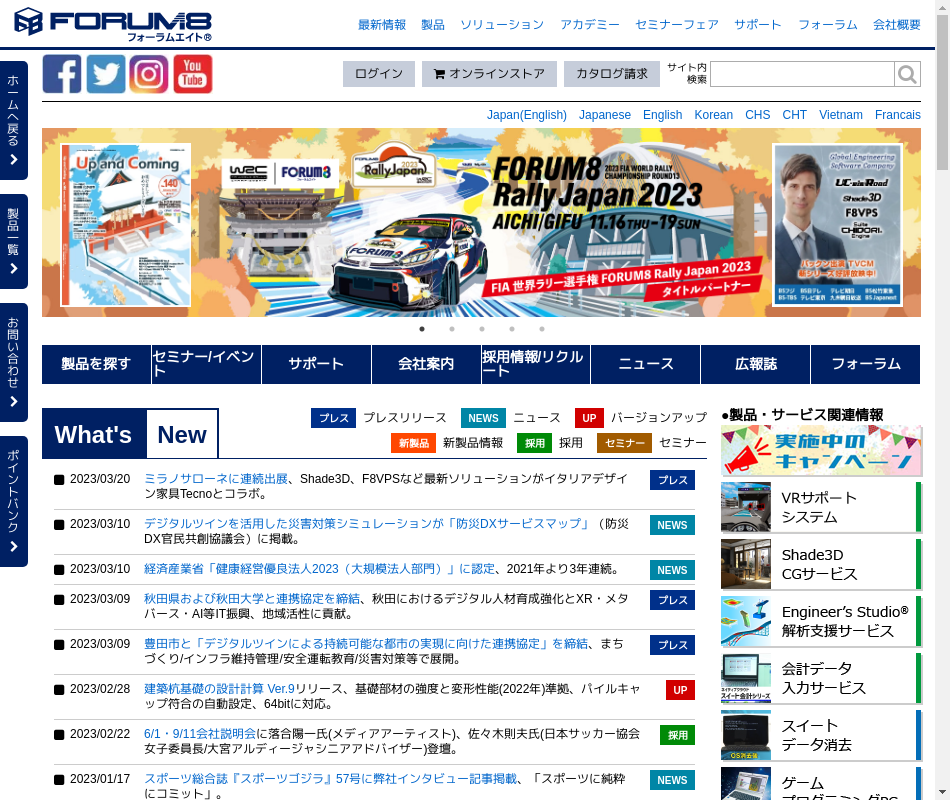Open the Instagram social icon
Screen dimensions: 950x800
(x=149, y=74)
